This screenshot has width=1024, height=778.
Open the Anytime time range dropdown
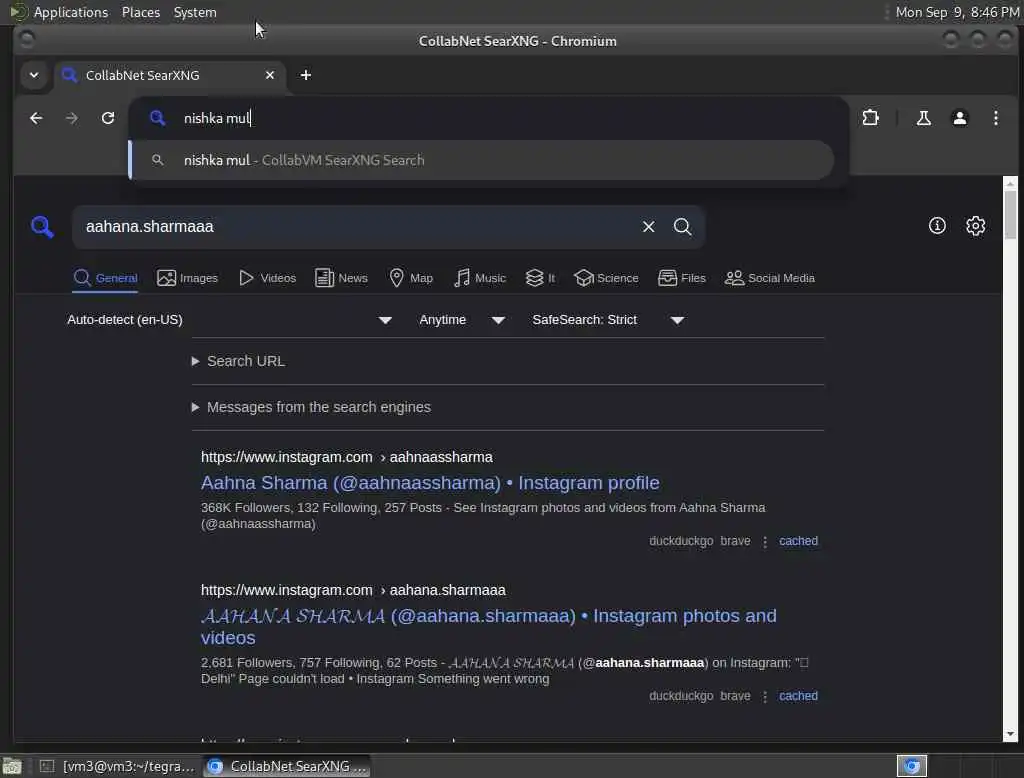pos(462,320)
